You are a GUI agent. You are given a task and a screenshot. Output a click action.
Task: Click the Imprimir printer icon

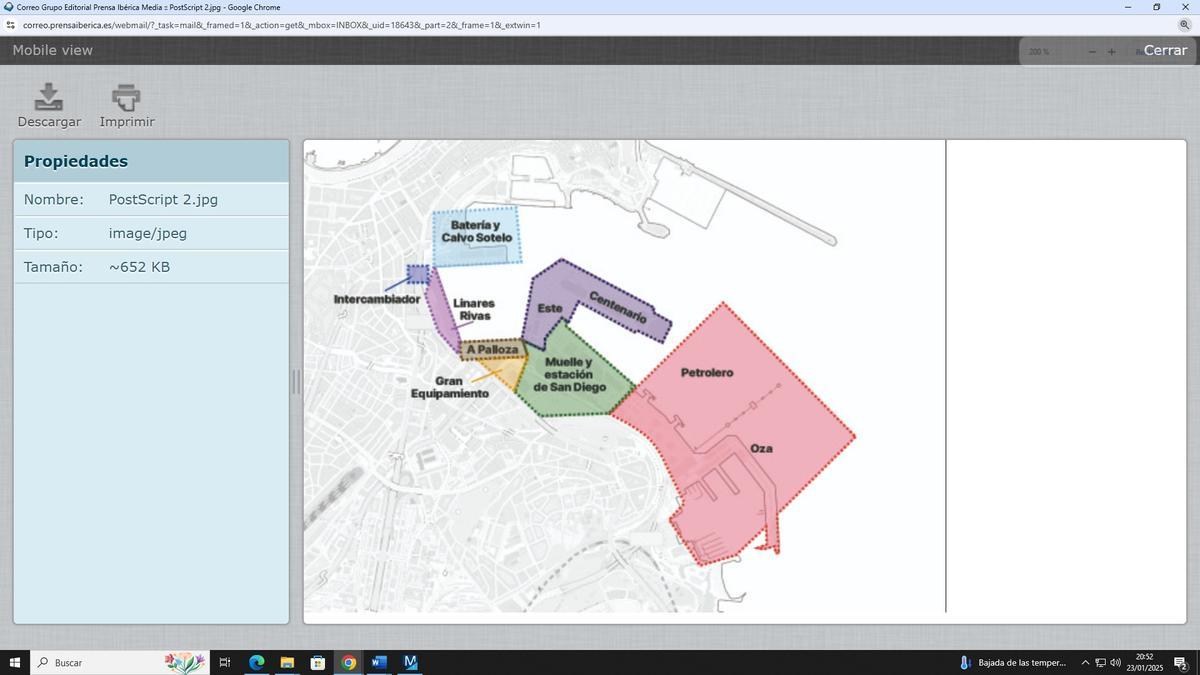[x=126, y=97]
